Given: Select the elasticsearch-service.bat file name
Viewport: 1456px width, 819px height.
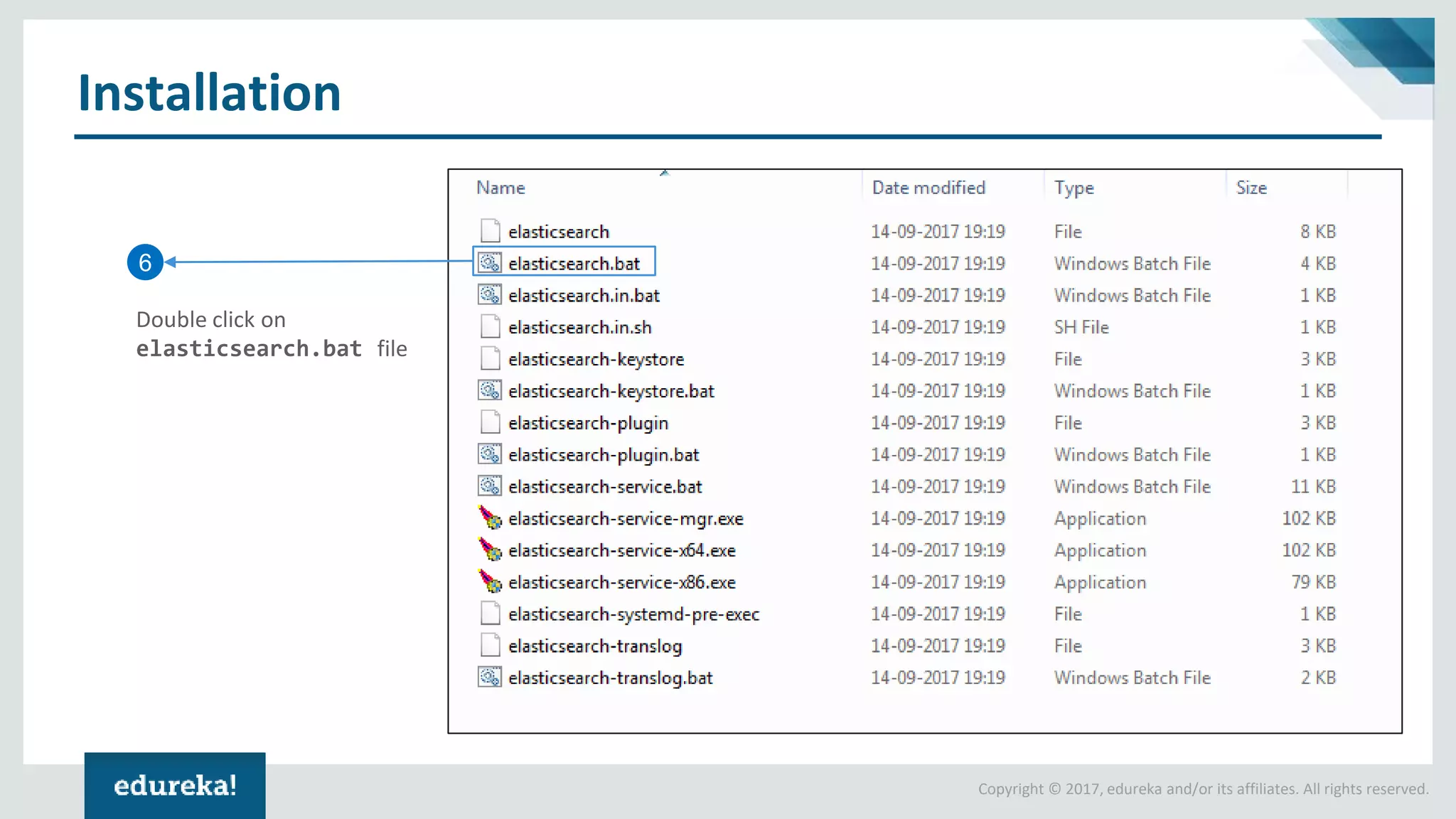Looking at the screenshot, I should pos(605,487).
